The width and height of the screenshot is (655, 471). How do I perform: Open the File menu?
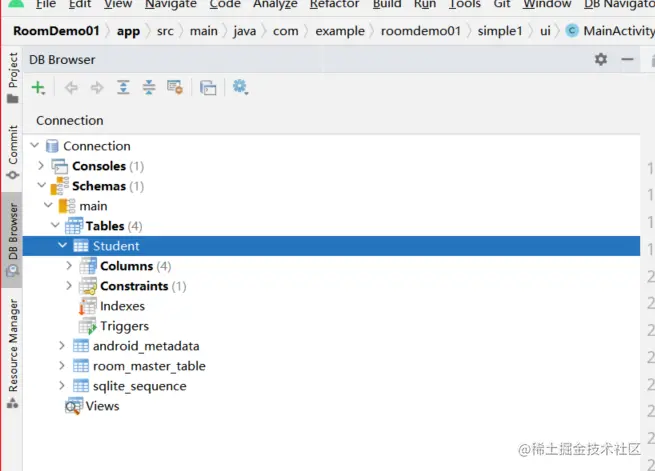coord(46,4)
